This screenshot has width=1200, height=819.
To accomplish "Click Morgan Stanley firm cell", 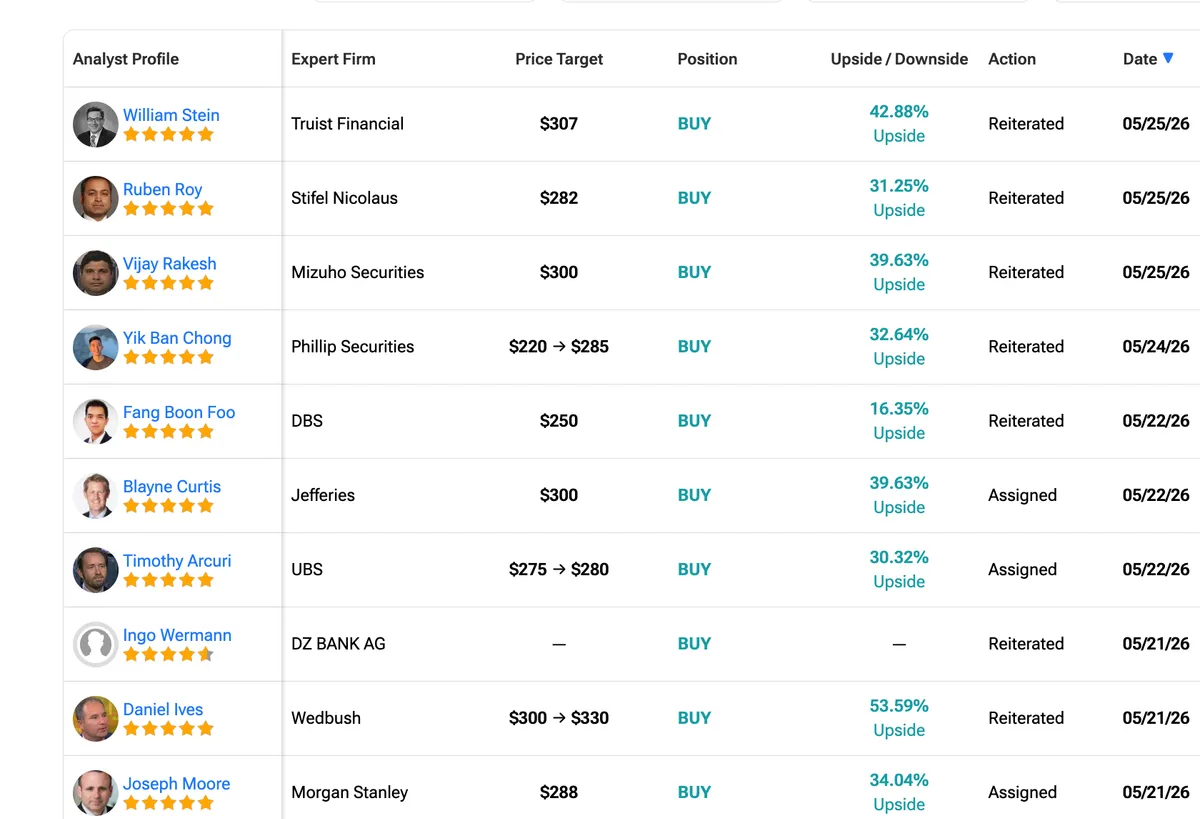I will tap(350, 792).
